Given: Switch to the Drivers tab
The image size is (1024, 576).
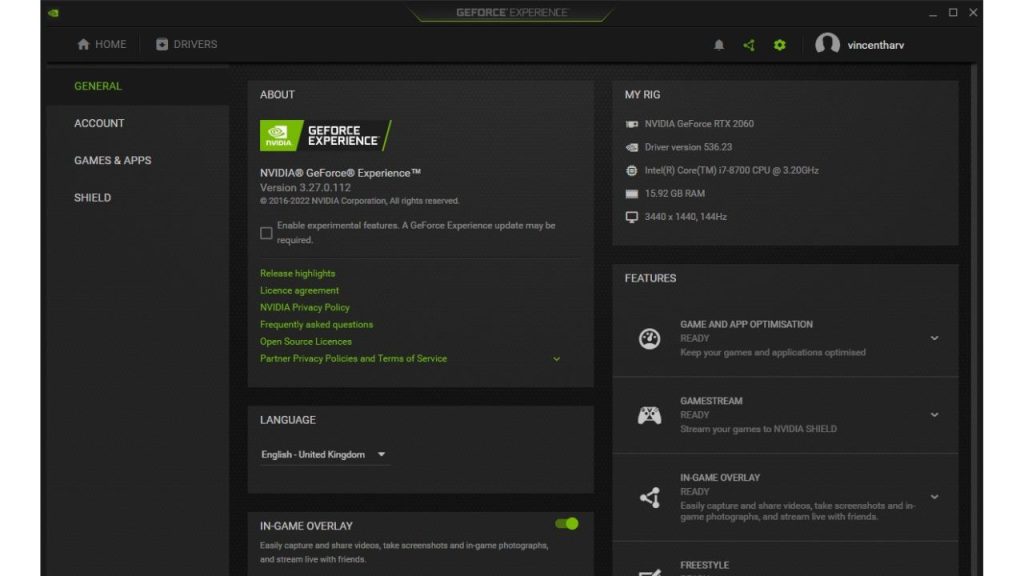Looking at the screenshot, I should tap(187, 44).
